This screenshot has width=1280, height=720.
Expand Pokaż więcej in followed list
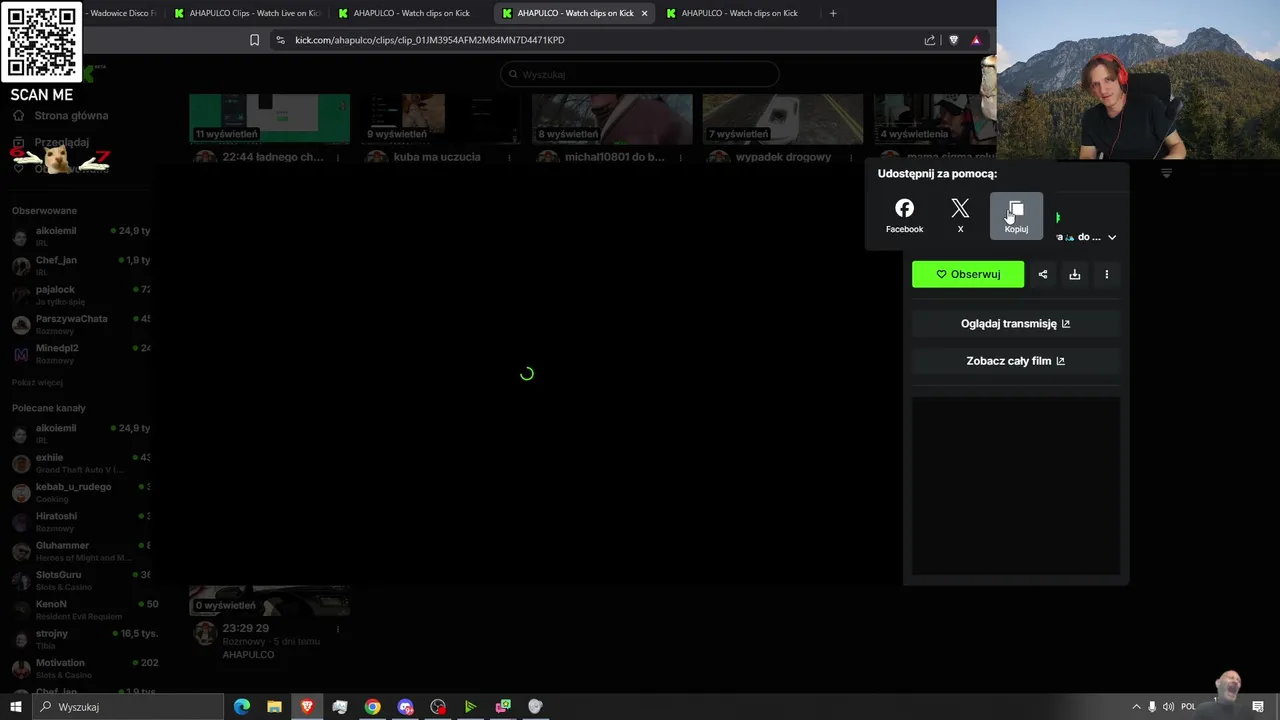pyautogui.click(x=37, y=382)
